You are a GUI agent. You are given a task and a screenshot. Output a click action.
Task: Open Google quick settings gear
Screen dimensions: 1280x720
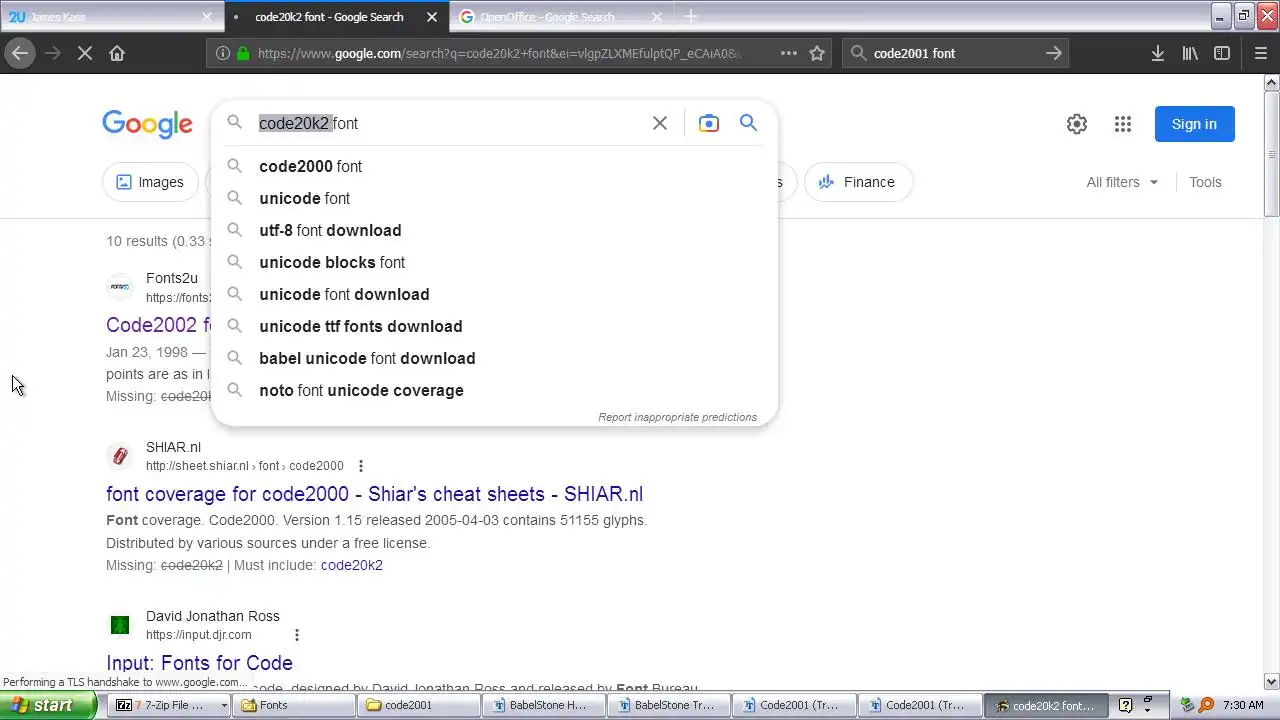[1076, 124]
